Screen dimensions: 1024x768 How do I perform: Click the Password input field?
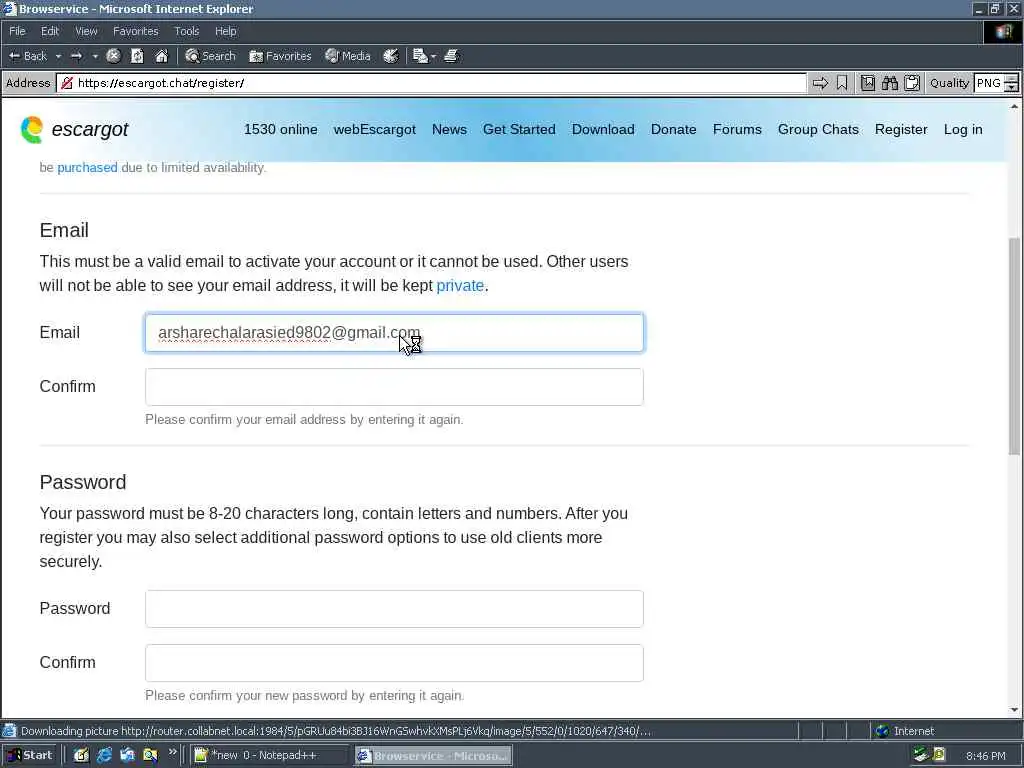[x=394, y=609]
